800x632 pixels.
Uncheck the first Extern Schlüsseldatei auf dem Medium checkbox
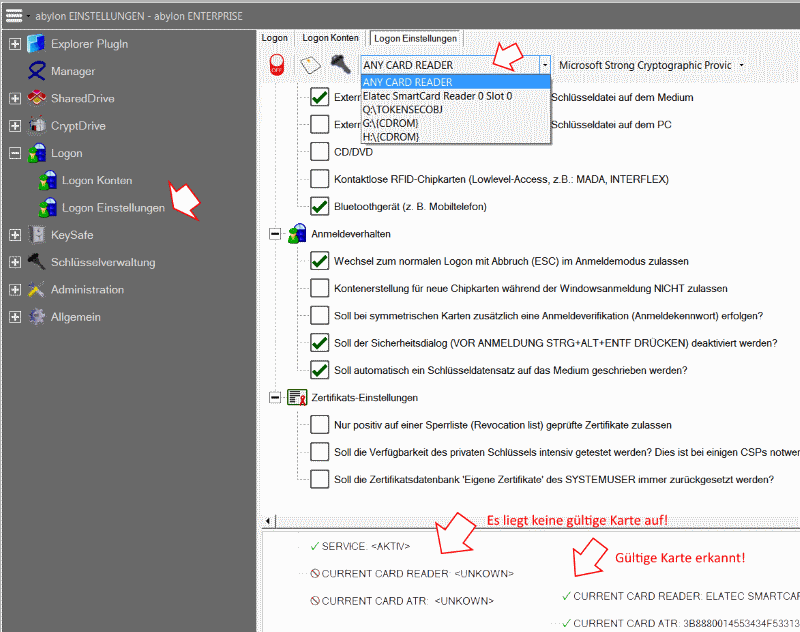tap(319, 97)
